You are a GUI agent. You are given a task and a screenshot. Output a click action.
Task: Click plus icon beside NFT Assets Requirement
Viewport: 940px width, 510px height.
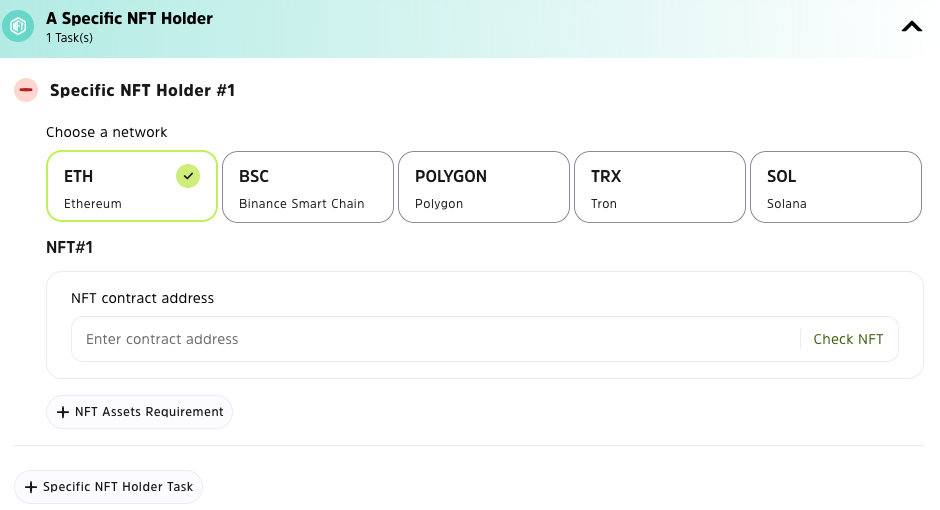click(x=63, y=412)
